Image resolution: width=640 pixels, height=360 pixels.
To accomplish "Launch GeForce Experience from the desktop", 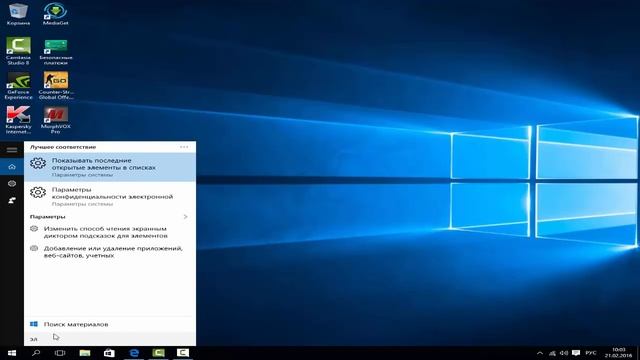I will click(18, 86).
